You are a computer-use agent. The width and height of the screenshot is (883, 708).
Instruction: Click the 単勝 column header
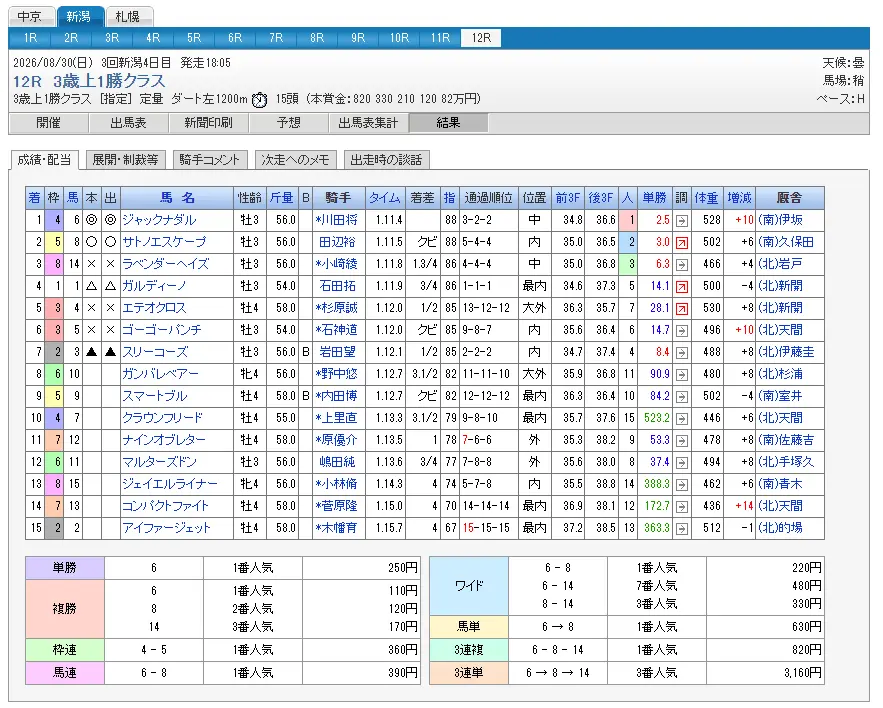tap(655, 198)
